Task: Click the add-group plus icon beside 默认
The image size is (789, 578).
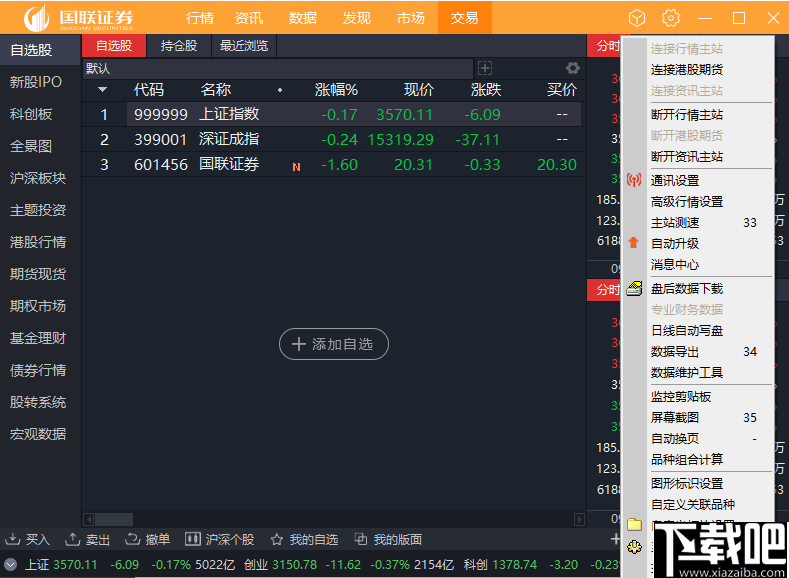Action: click(485, 68)
